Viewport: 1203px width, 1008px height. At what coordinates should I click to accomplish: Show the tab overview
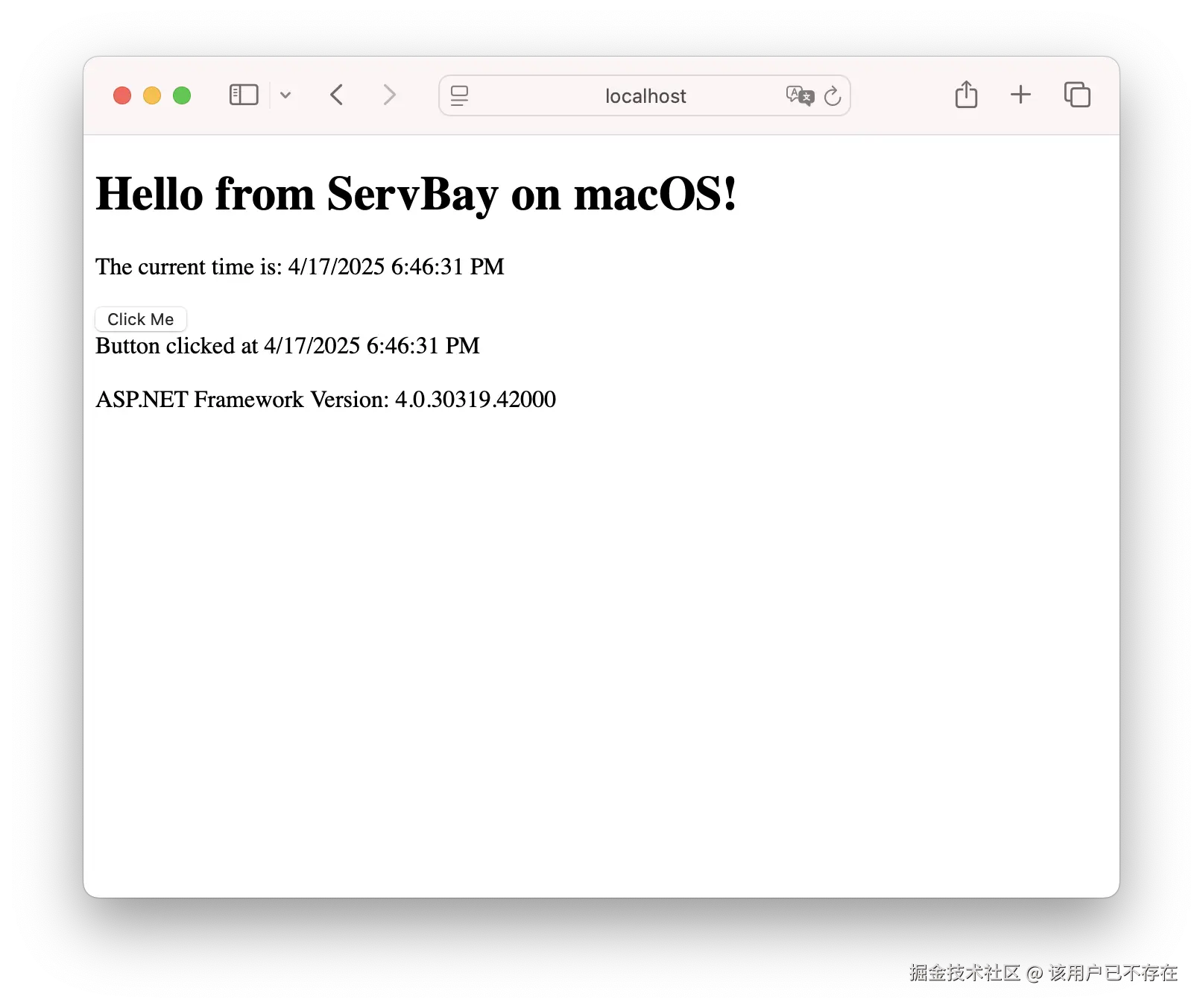[x=1077, y=95]
